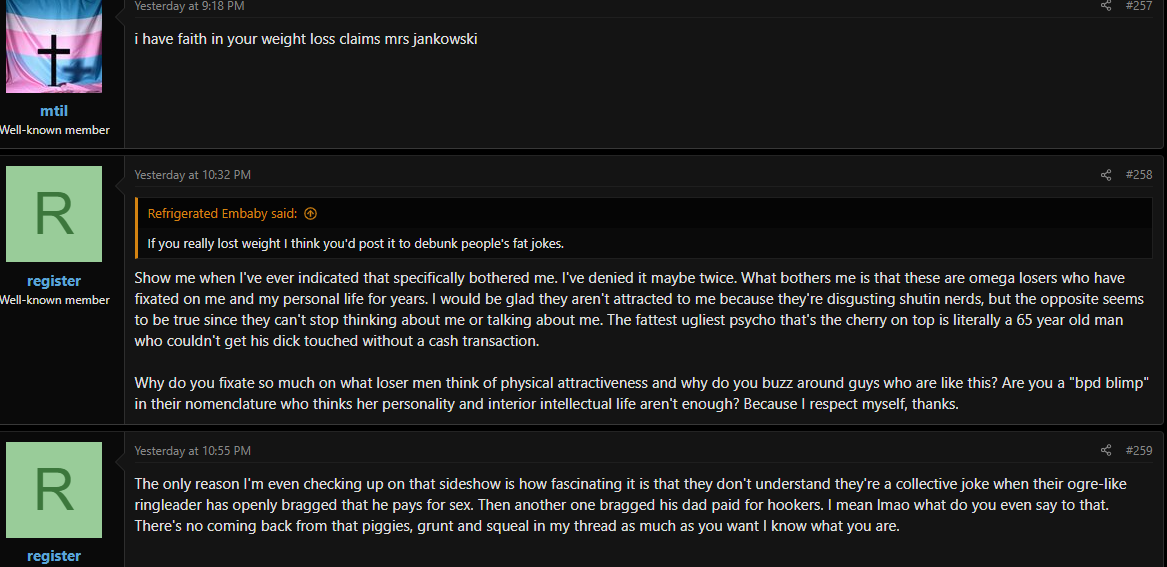This screenshot has width=1167, height=567.
Task: Click the share icon on post #259
Action: 1106,450
